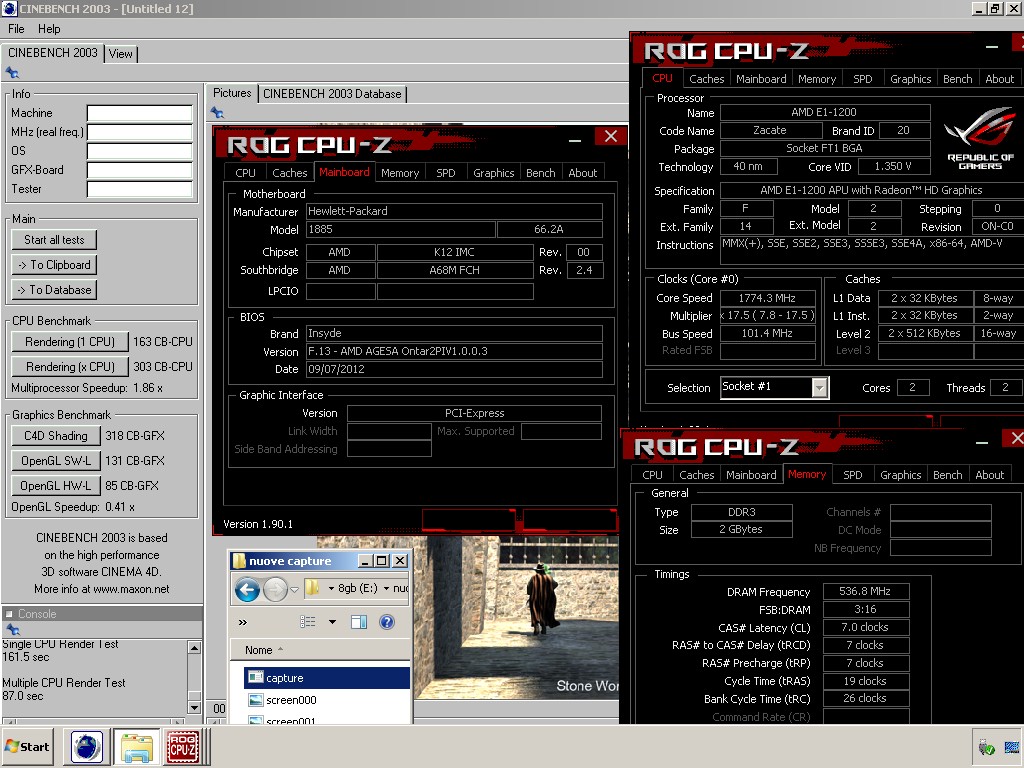Open Caches tab in Mainboard CPU-Z window
This screenshot has height=768, width=1024.
289,173
